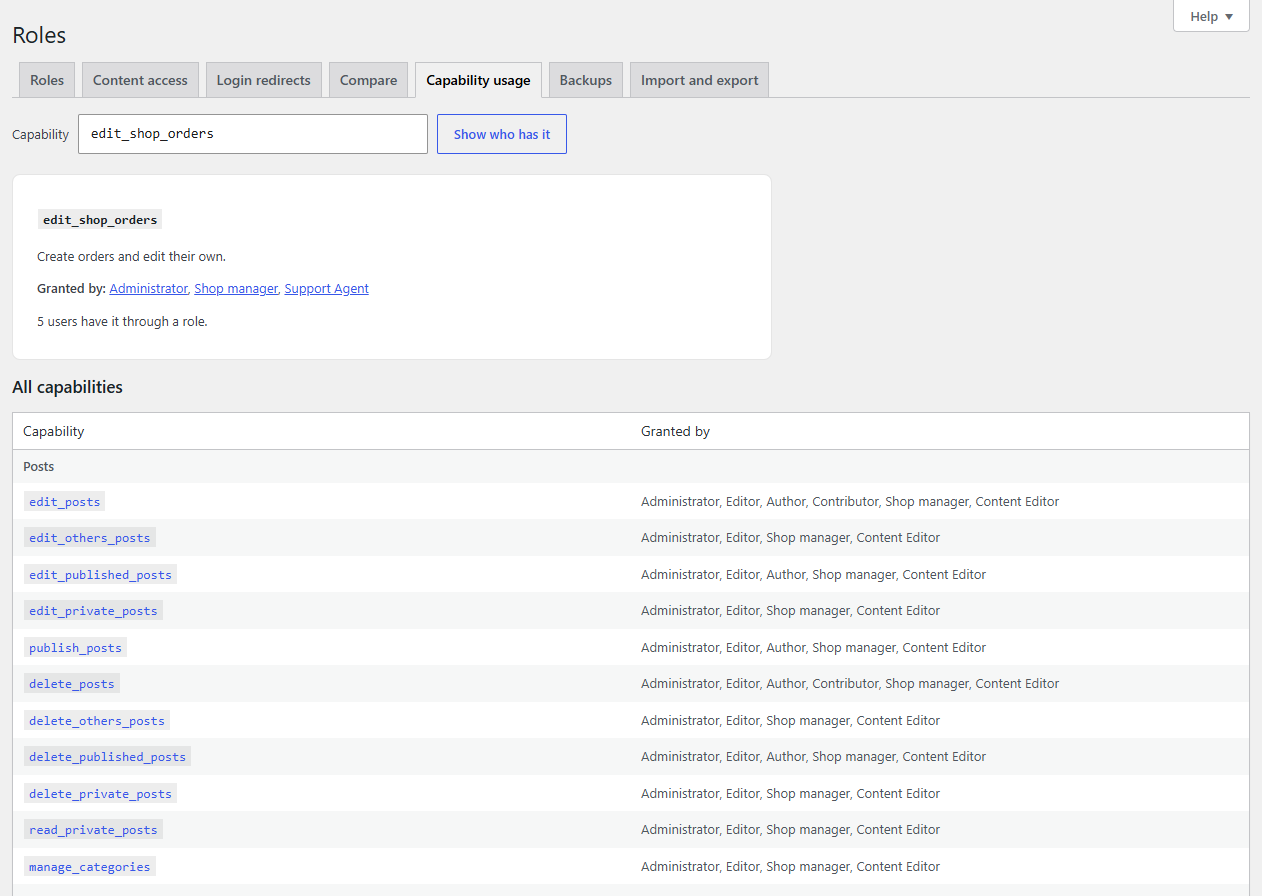The height and width of the screenshot is (896, 1262).
Task: Select the edit_posts capability
Action: tap(64, 502)
